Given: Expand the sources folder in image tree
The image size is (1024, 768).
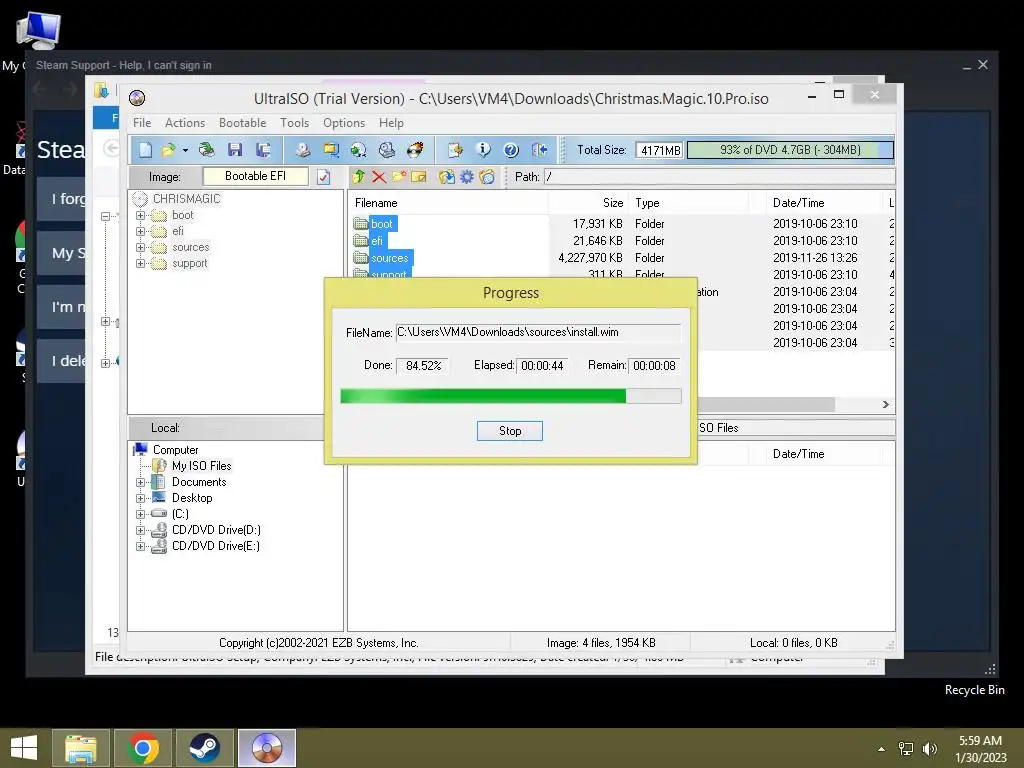Looking at the screenshot, I should (x=140, y=248).
